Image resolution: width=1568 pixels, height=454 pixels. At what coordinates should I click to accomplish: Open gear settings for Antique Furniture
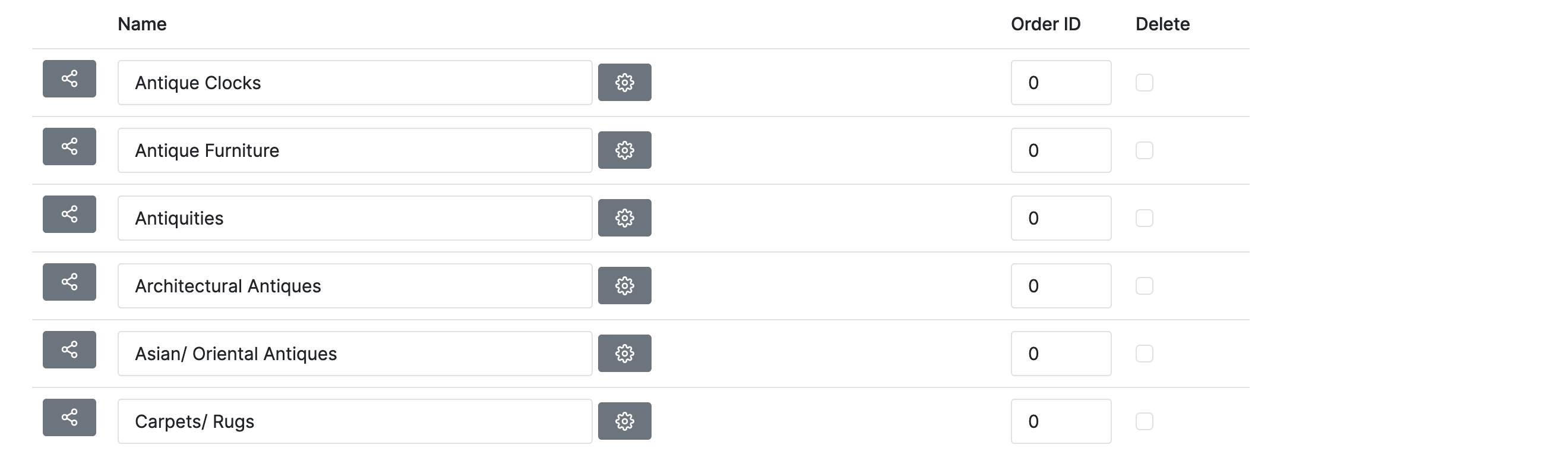(624, 150)
